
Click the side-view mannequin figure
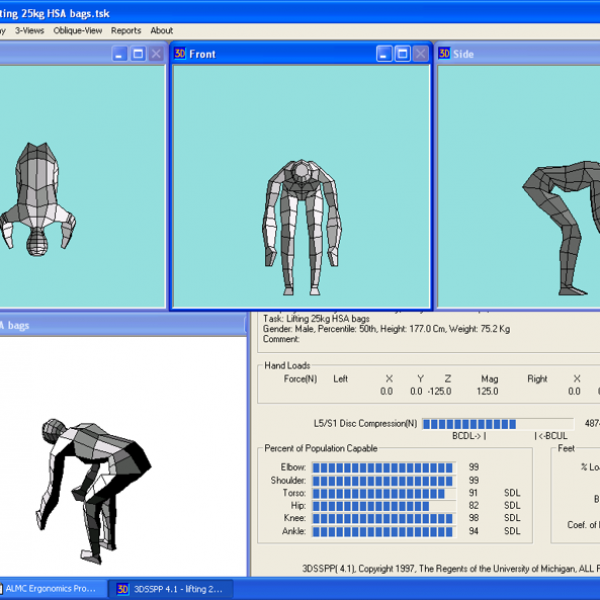(561, 228)
